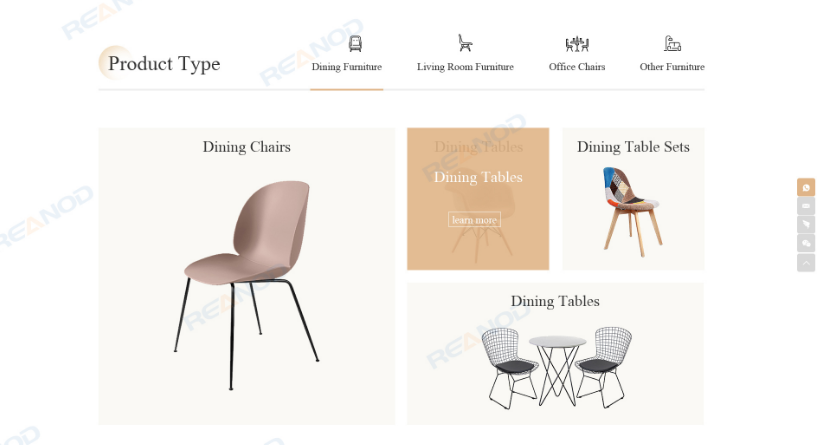The width and height of the screenshot is (838, 445).
Task: Click the Dining Furniture armchair icon
Action: pyautogui.click(x=355, y=43)
